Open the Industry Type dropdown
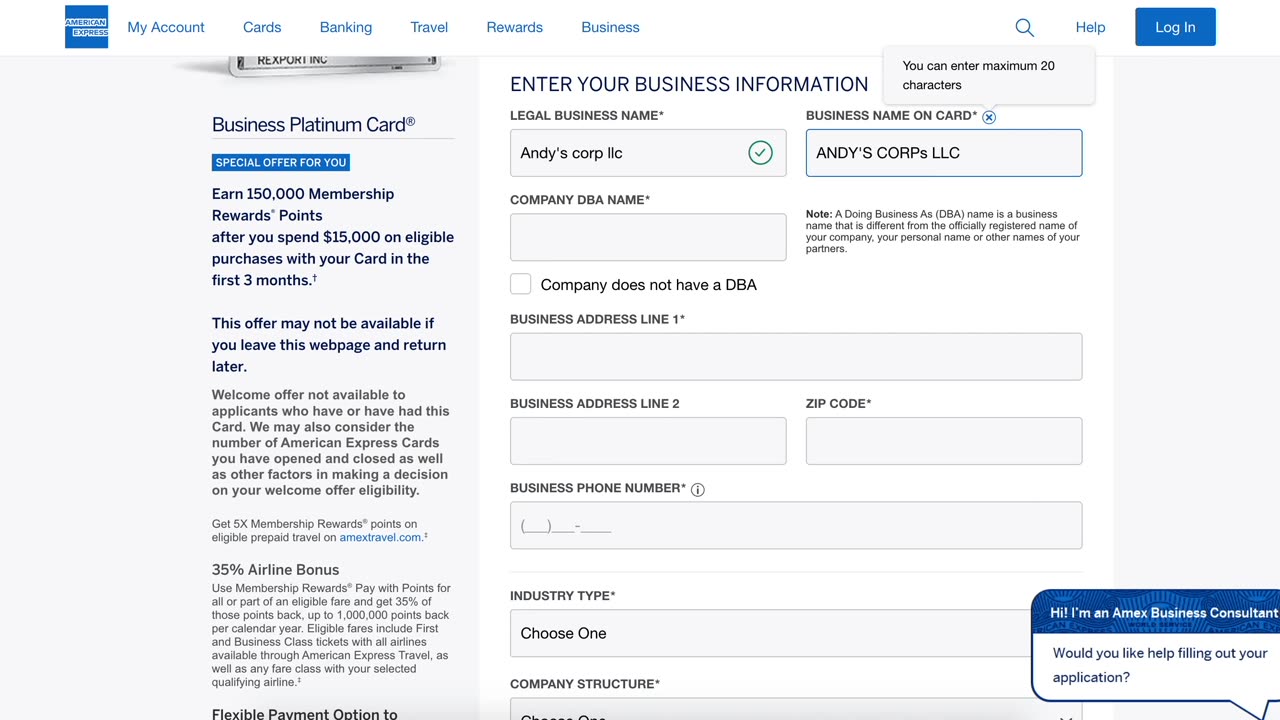The width and height of the screenshot is (1280, 720). tap(796, 633)
